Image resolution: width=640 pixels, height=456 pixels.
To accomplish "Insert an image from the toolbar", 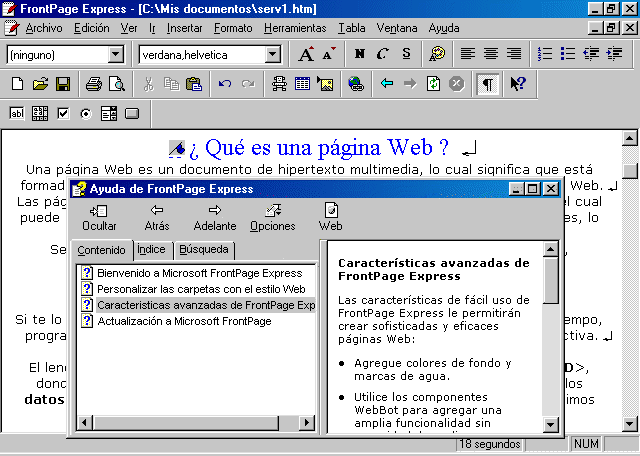I will tap(325, 84).
